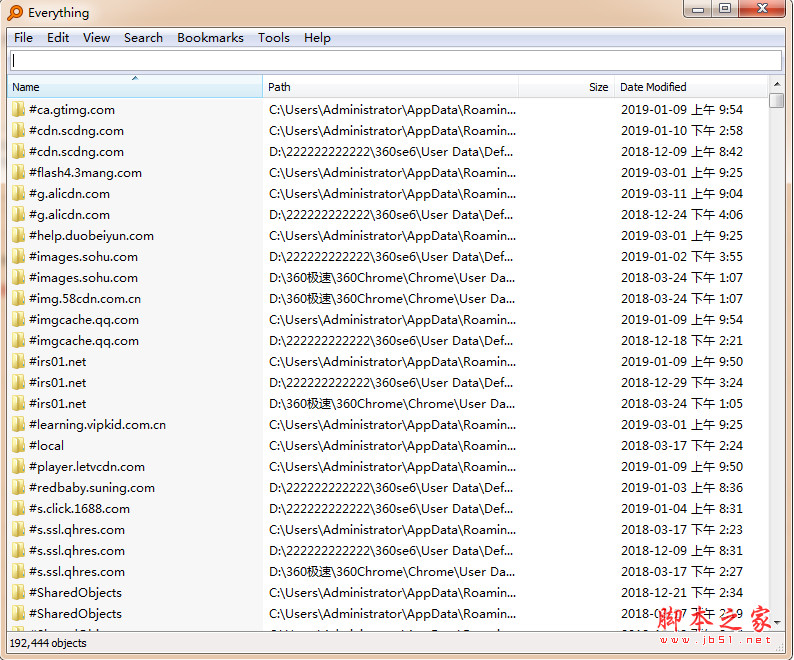The image size is (794, 660).
Task: Select #ca.gtimg.com folder name
Action: pyautogui.click(x=72, y=110)
